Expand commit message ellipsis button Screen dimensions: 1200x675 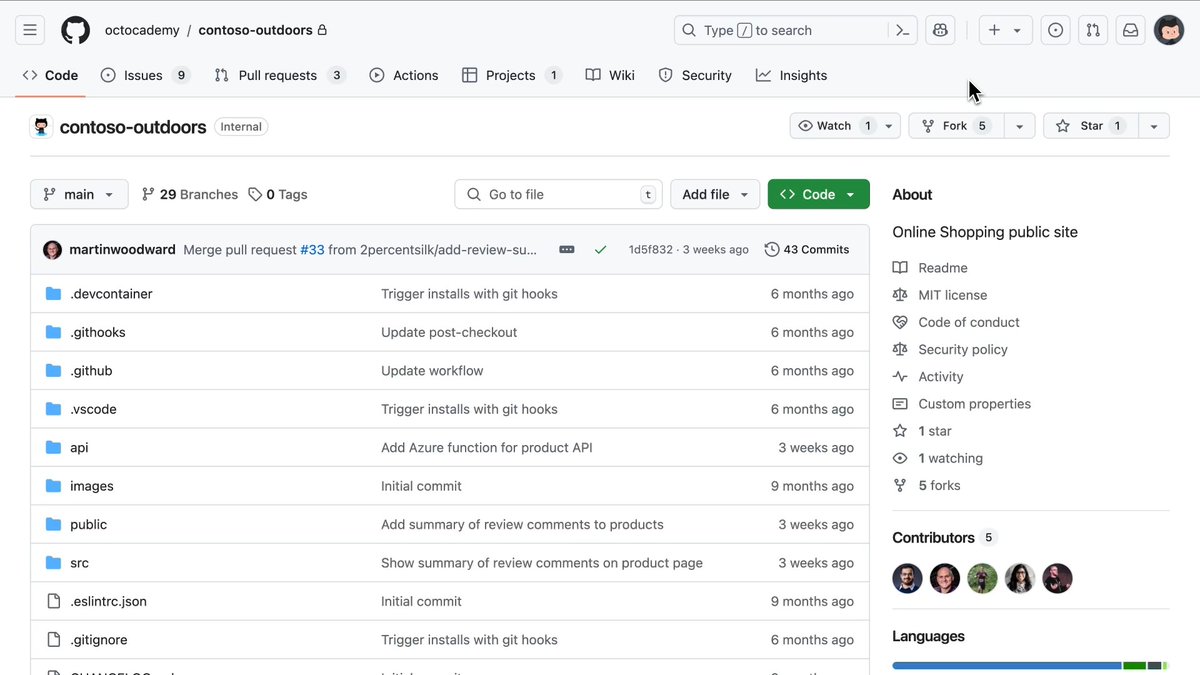[x=567, y=250]
